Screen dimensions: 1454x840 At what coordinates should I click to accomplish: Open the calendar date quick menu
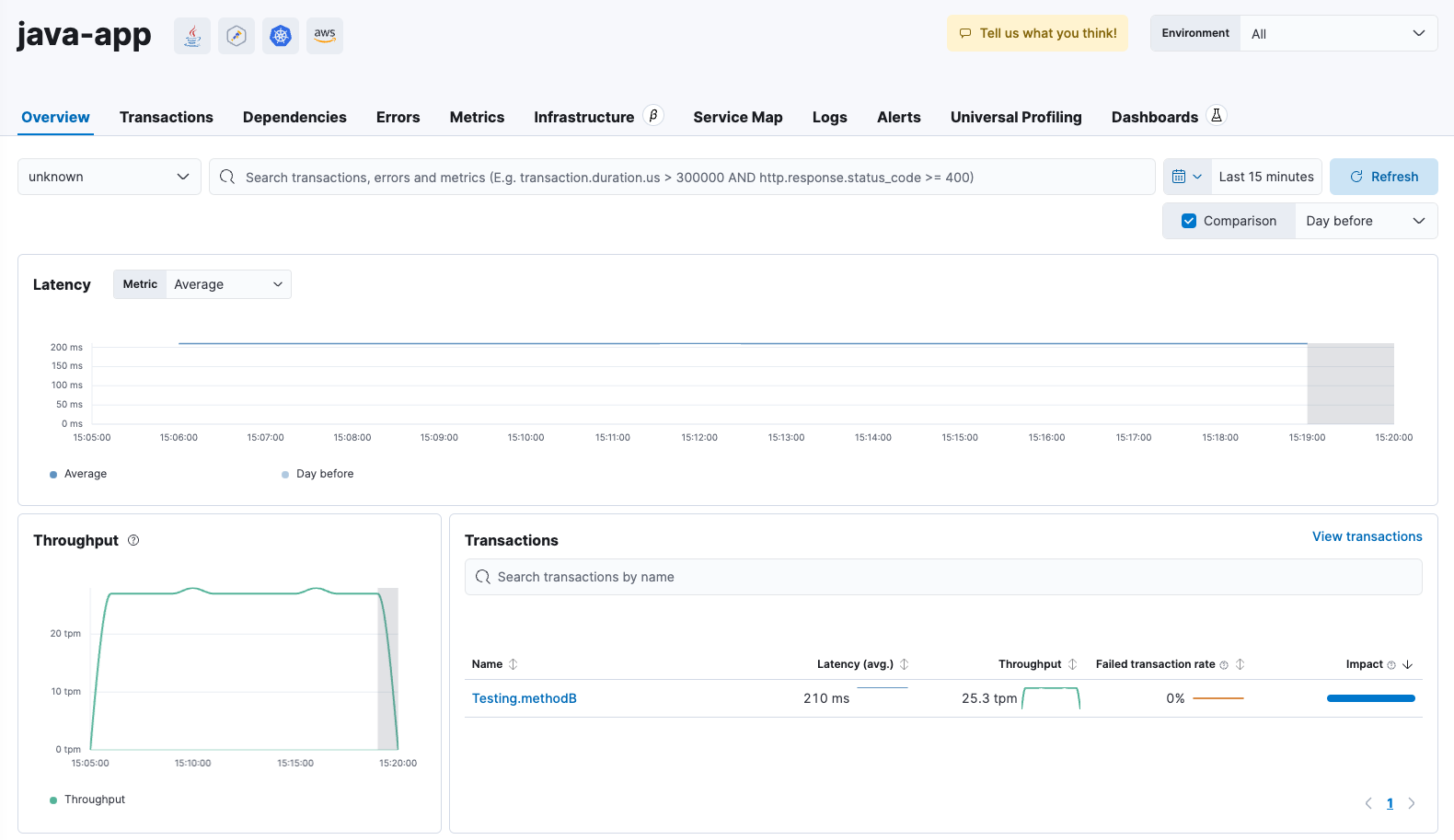point(1187,177)
